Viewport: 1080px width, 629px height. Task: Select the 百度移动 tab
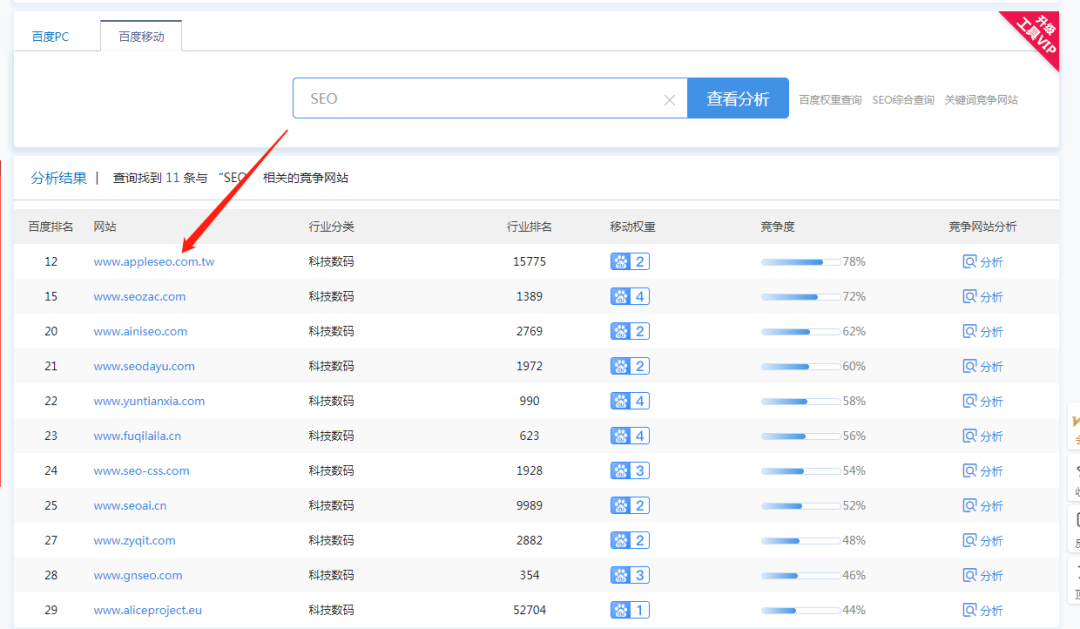pos(141,37)
